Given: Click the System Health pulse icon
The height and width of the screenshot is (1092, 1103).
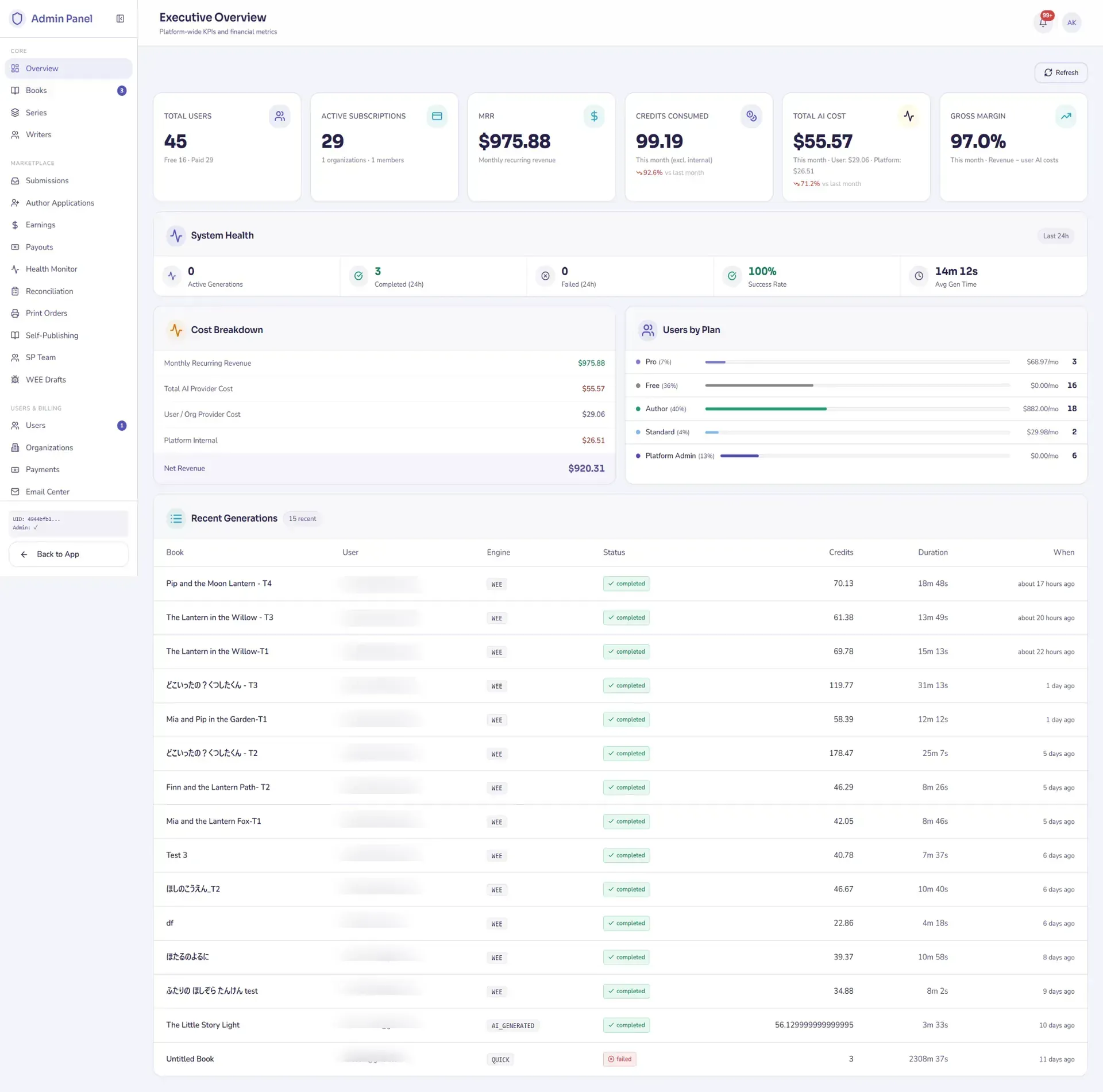Looking at the screenshot, I should (176, 236).
